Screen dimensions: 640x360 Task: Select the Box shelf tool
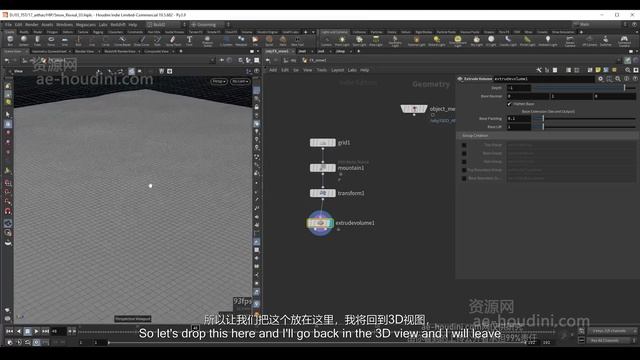pyautogui.click(x=10, y=40)
